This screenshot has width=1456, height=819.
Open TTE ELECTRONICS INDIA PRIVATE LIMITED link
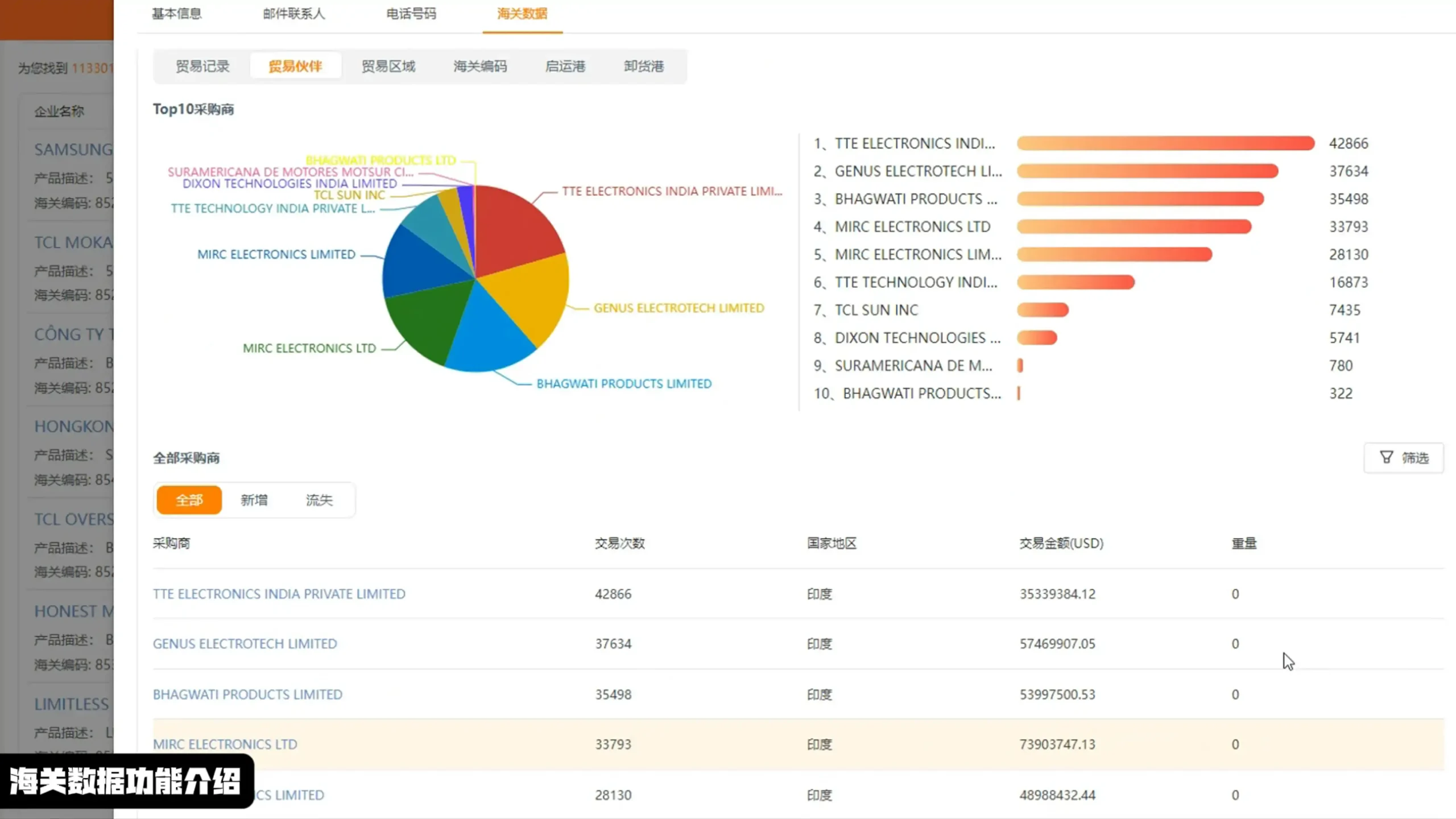tap(279, 594)
